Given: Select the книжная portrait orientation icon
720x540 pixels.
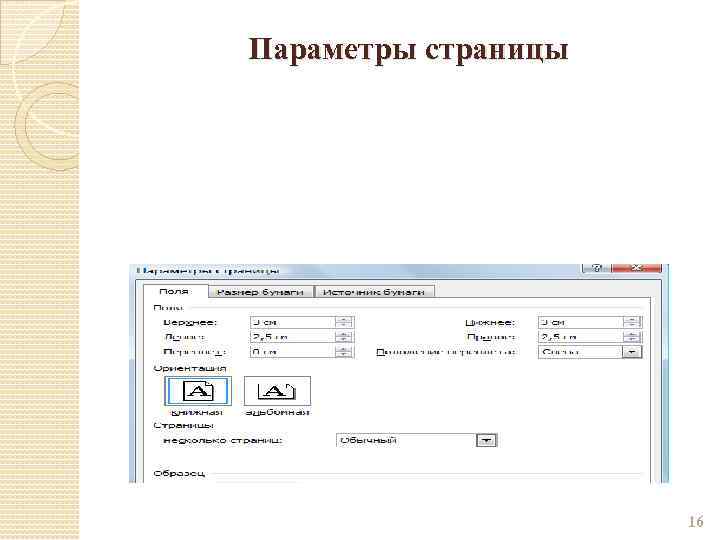Looking at the screenshot, I should pyautogui.click(x=198, y=391).
